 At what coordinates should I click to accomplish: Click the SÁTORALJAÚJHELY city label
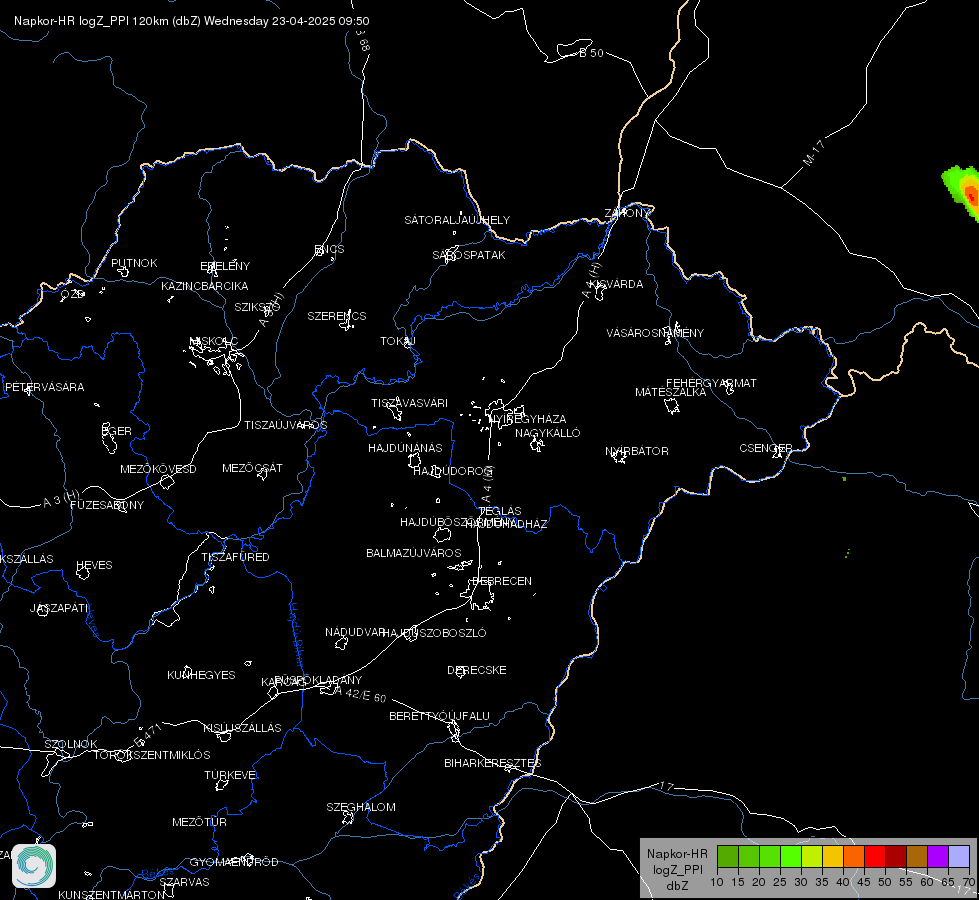coord(457,220)
